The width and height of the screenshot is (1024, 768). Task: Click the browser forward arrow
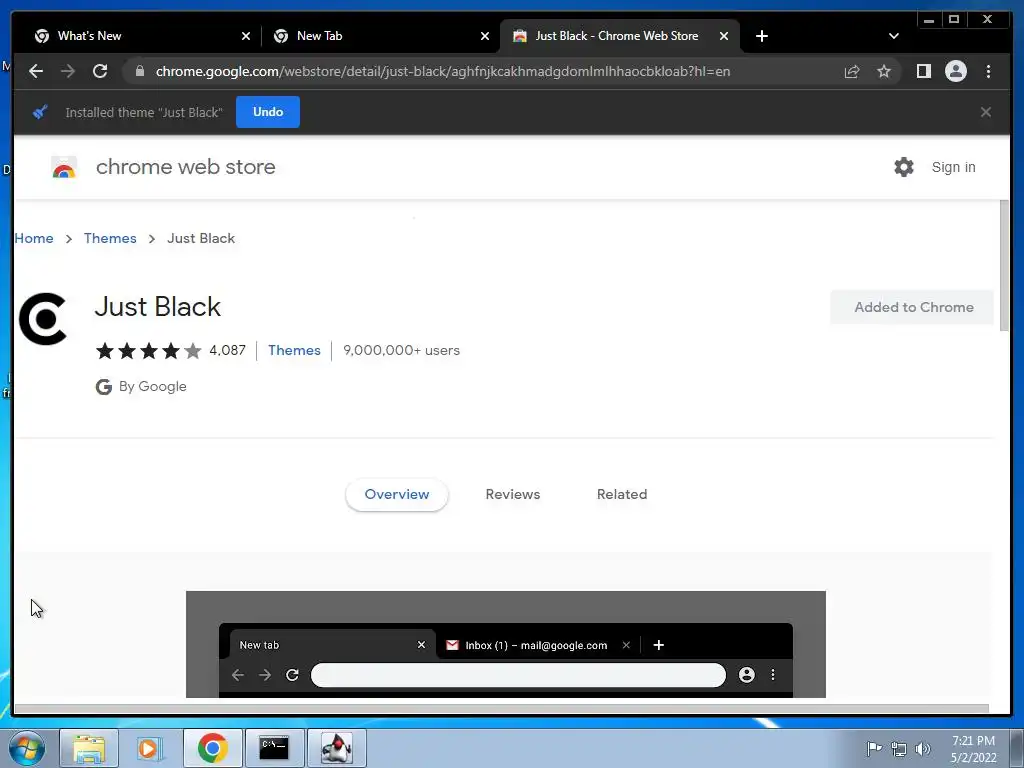(68, 71)
